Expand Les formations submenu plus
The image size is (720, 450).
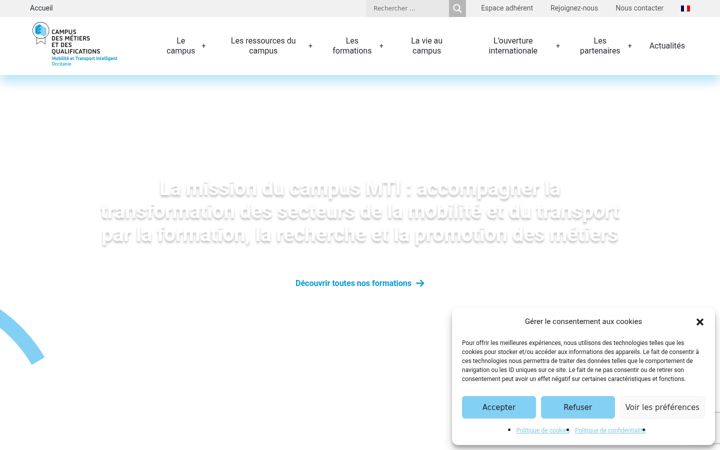(381, 46)
